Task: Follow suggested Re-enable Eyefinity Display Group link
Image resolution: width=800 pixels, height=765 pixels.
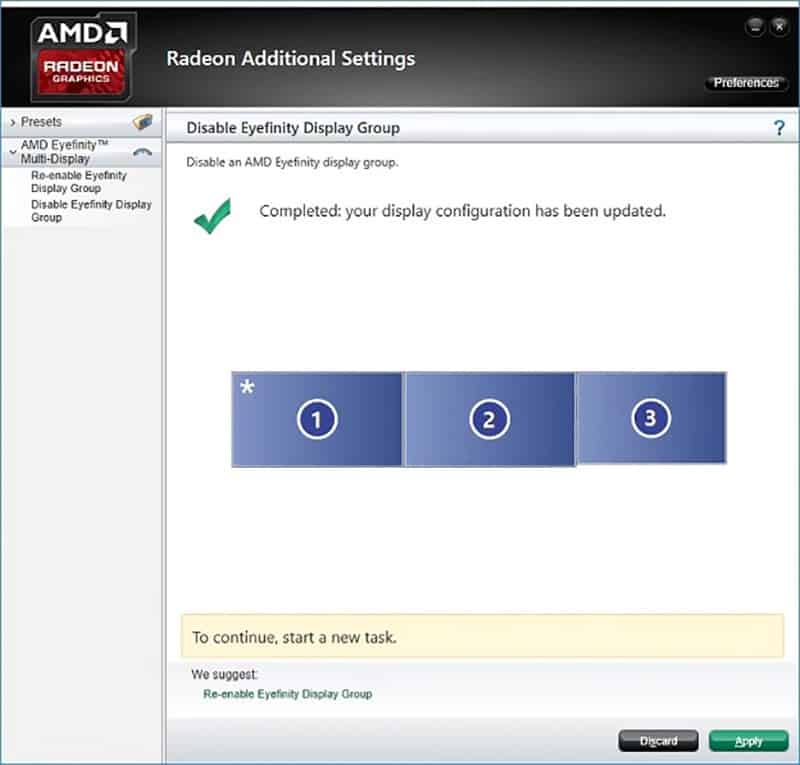Action: coord(288,694)
